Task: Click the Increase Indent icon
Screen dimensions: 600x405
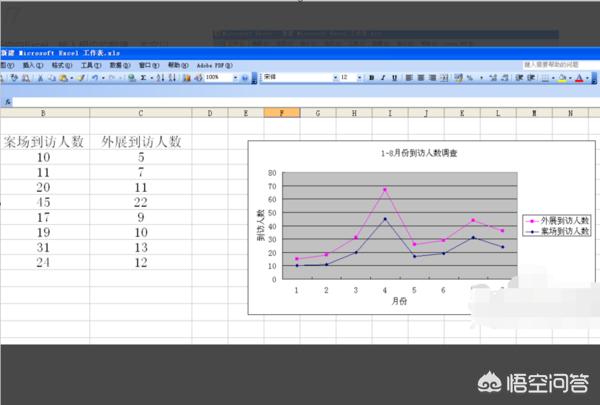Action: 533,77
